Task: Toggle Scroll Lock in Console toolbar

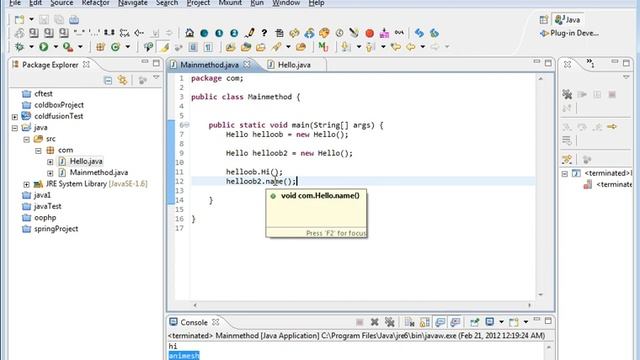Action: [x=424, y=322]
